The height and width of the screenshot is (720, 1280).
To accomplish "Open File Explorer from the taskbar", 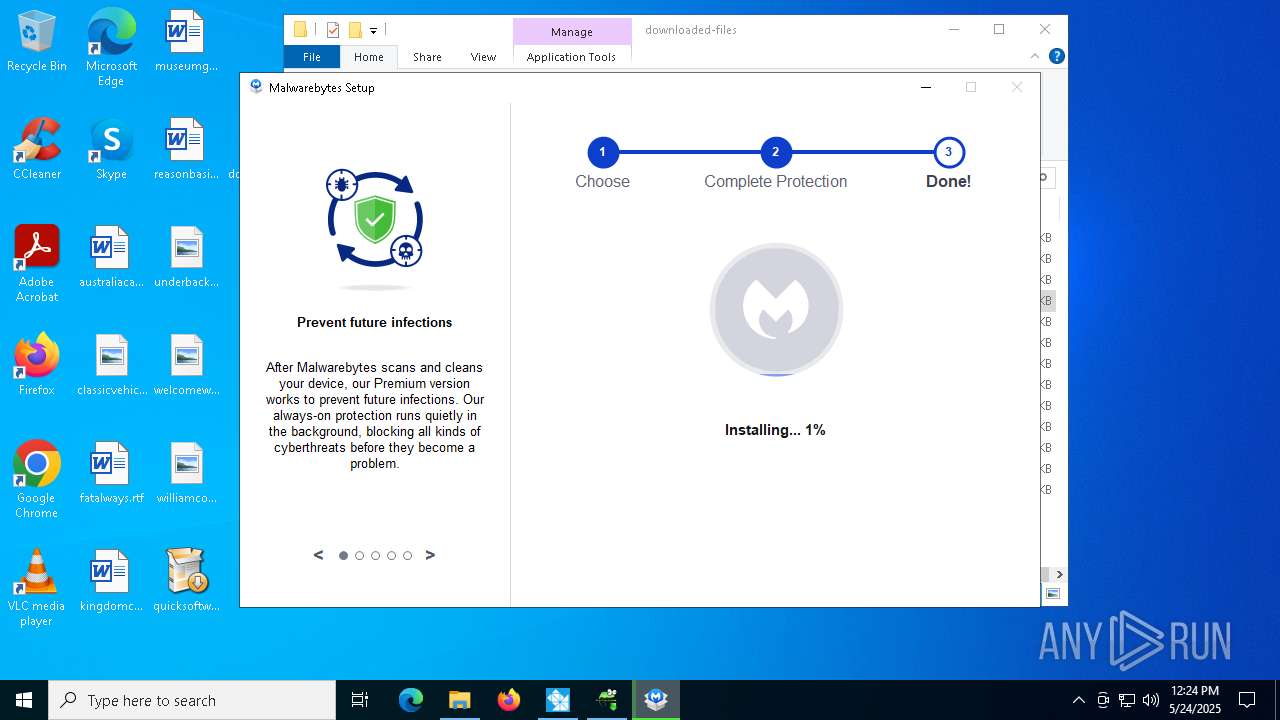I will pos(459,700).
